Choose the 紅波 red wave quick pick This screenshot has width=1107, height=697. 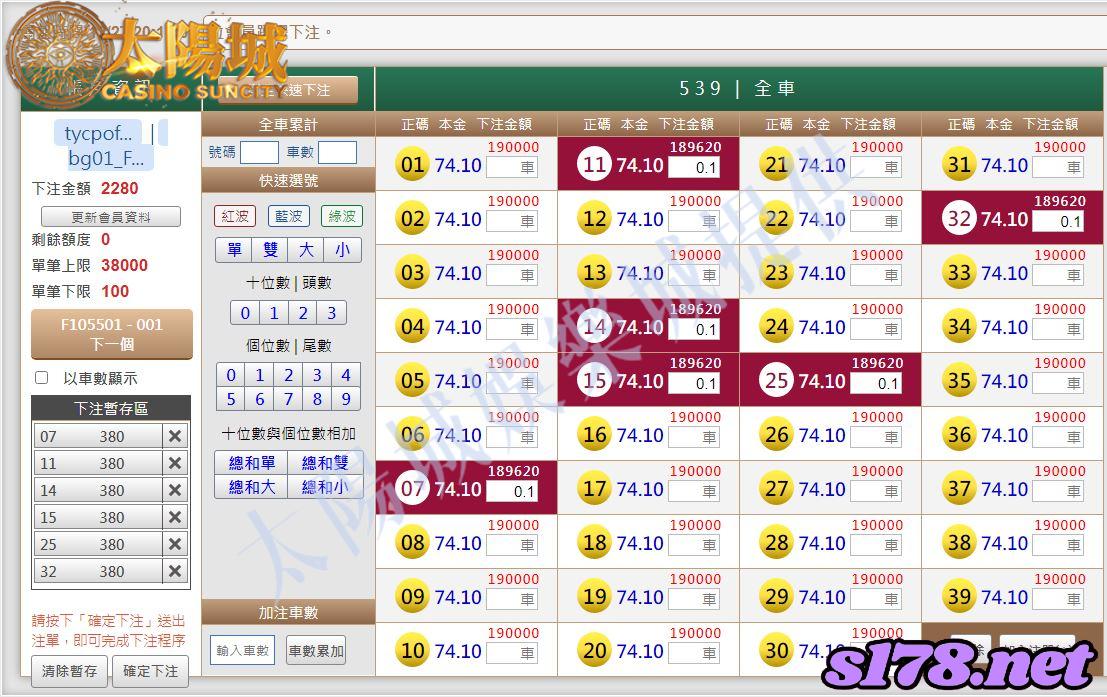point(234,216)
